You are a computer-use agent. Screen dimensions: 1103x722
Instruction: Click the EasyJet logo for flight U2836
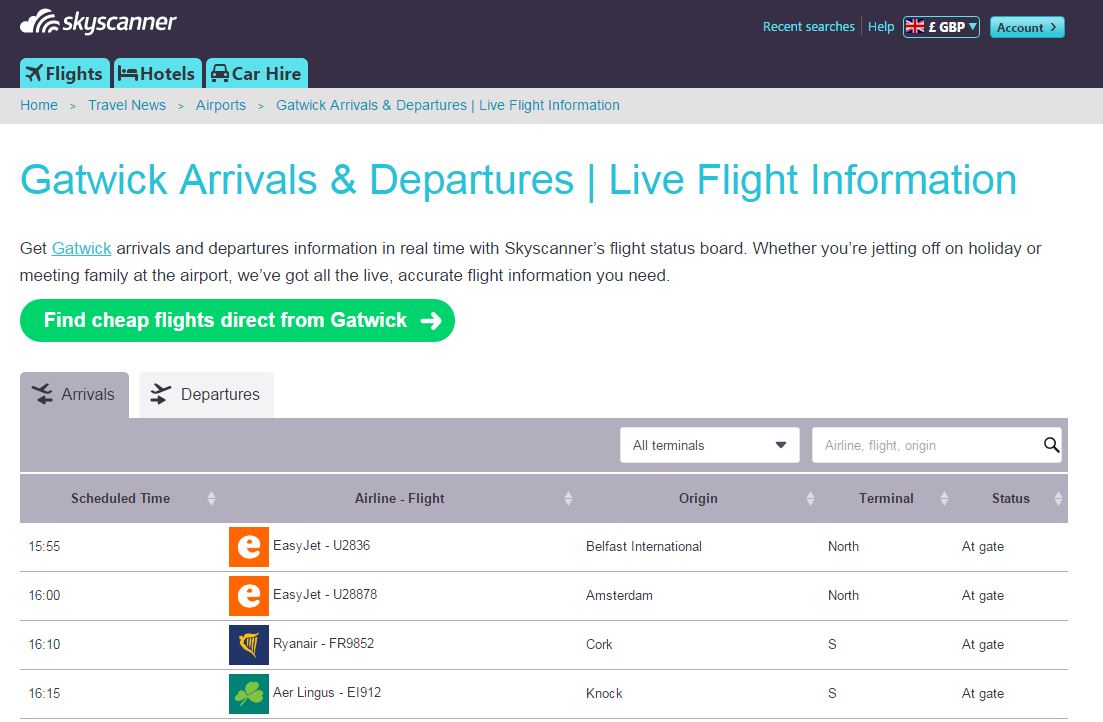248,547
